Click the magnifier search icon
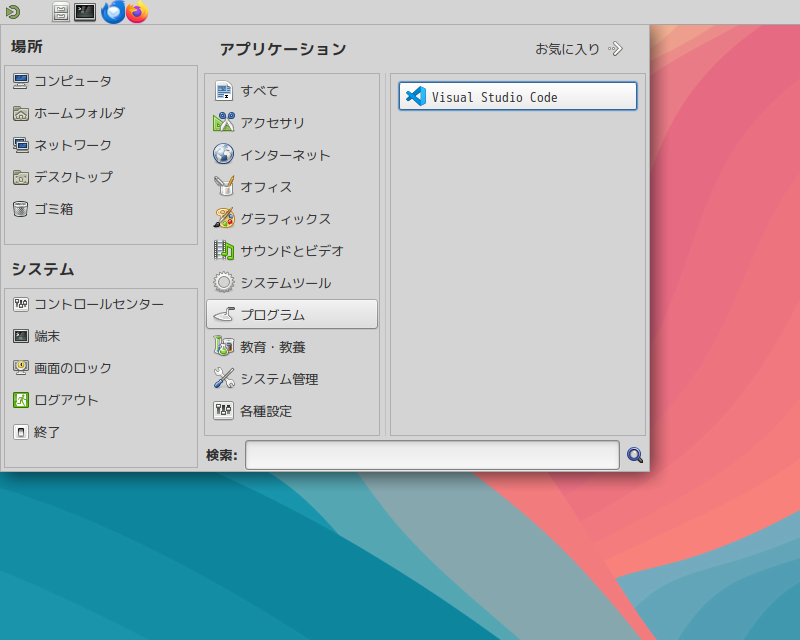Image resolution: width=800 pixels, height=640 pixels. click(x=635, y=455)
